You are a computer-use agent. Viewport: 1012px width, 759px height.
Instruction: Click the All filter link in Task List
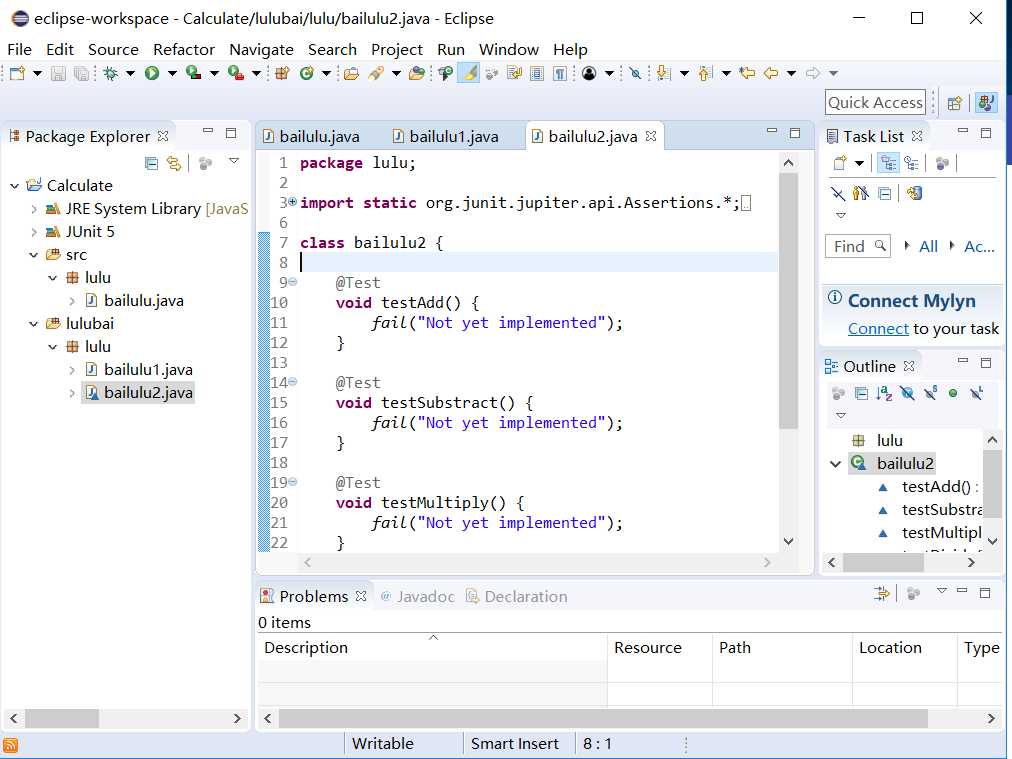928,246
